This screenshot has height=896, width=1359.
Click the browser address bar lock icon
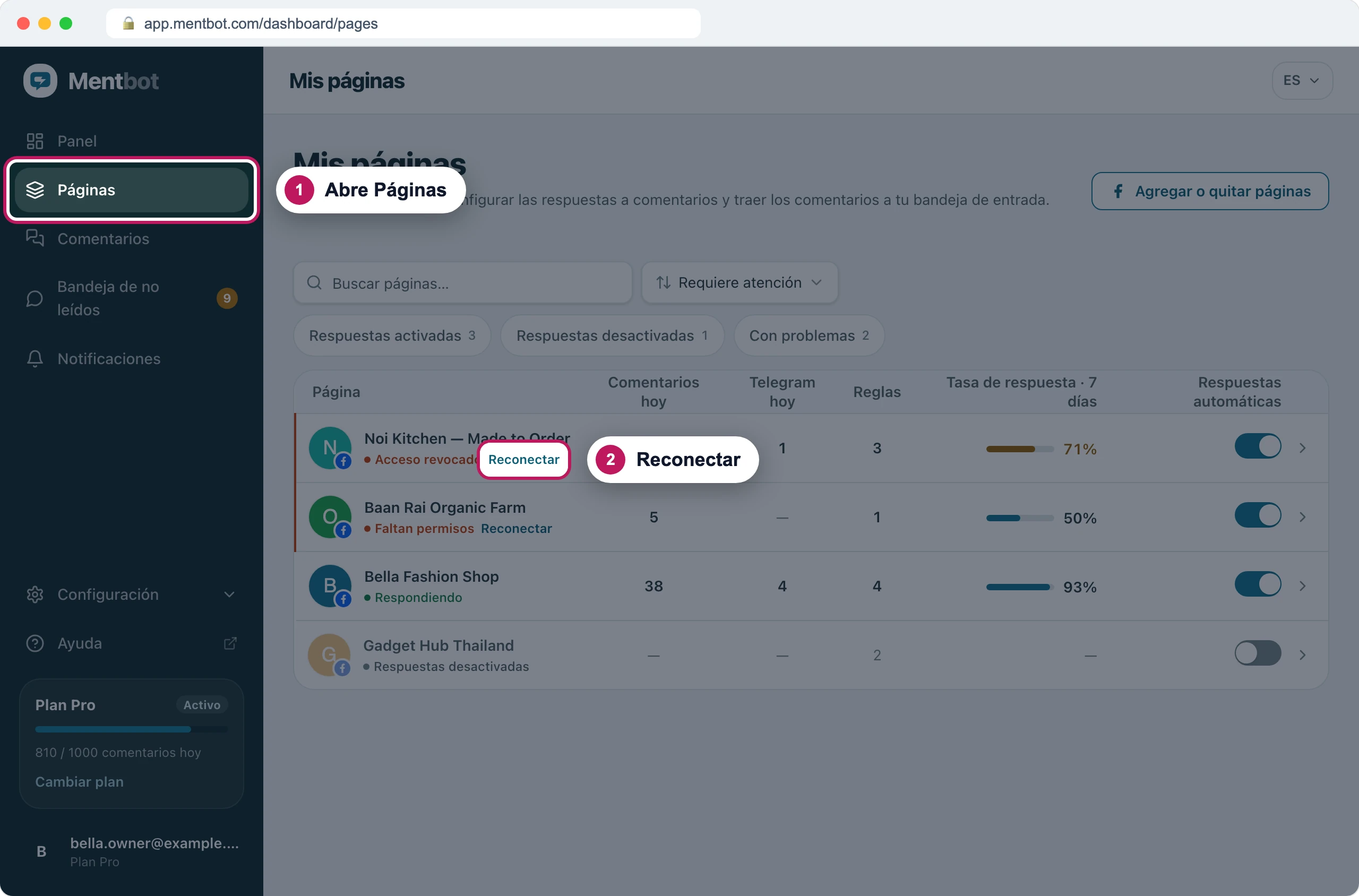[x=128, y=23]
